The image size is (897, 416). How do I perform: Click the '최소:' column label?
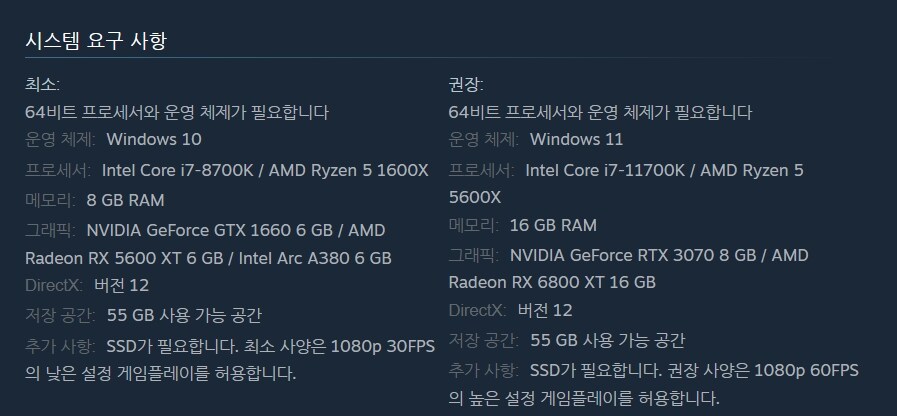pyautogui.click(x=42, y=85)
